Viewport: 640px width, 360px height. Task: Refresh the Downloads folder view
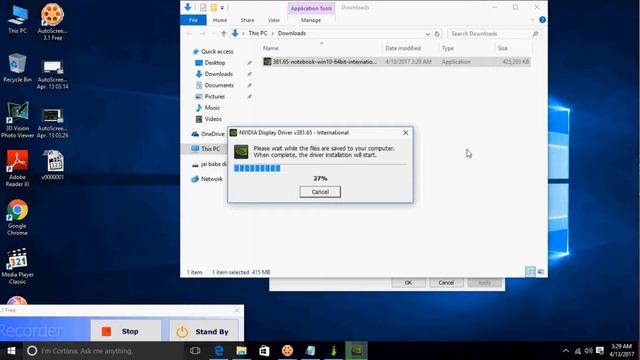(x=437, y=34)
